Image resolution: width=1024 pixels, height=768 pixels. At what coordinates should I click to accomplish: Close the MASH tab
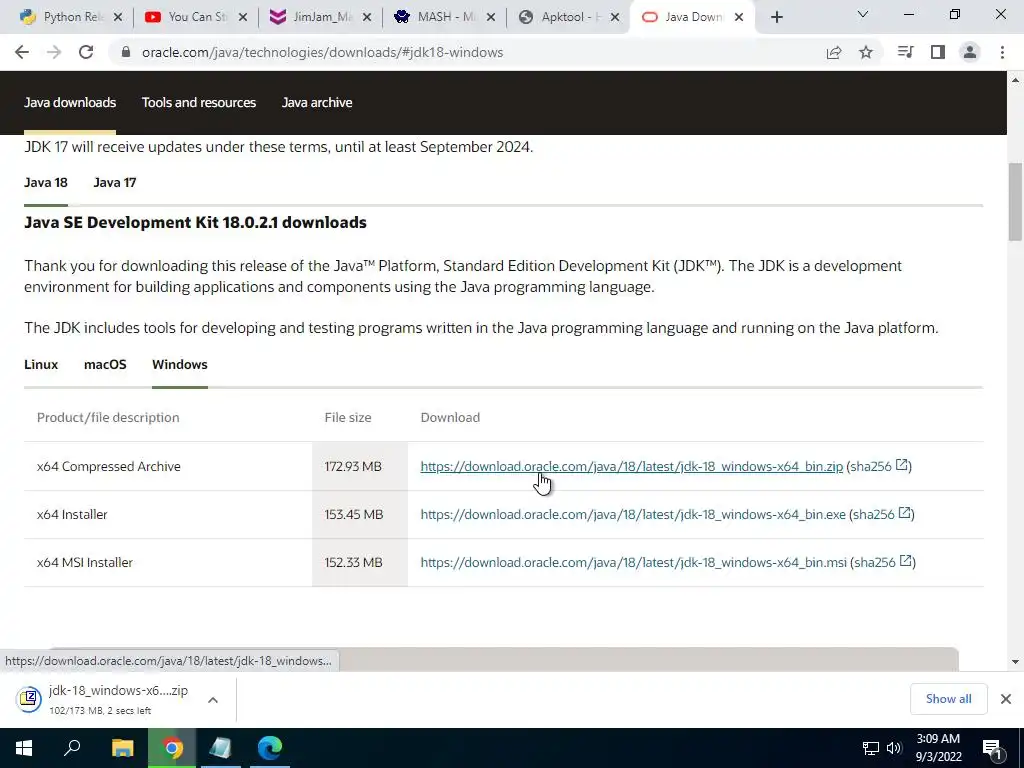(491, 17)
